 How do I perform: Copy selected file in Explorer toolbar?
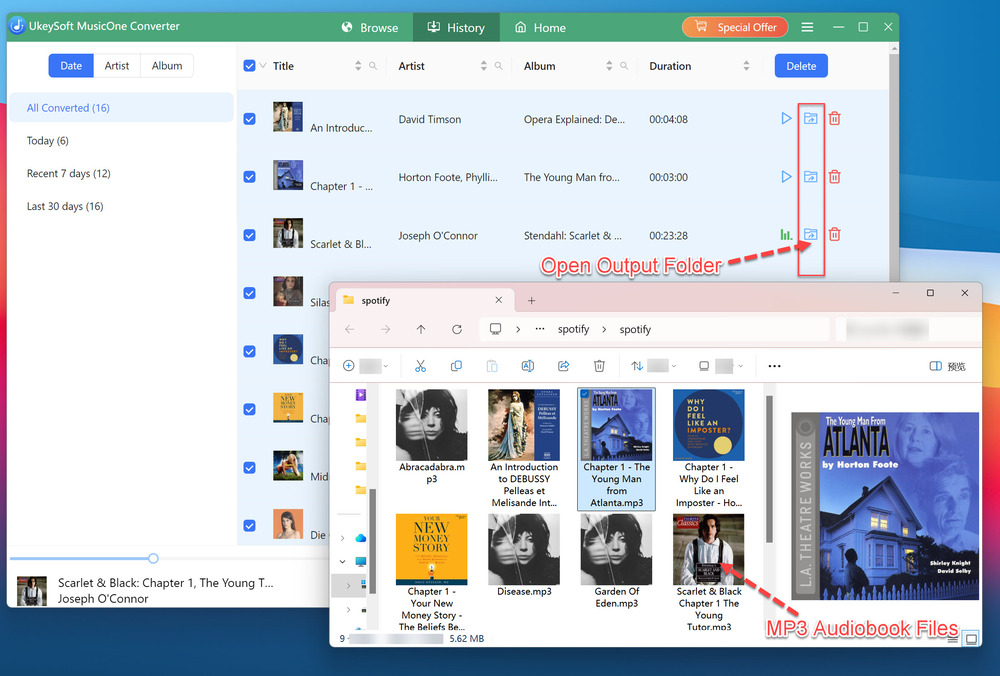pos(456,366)
